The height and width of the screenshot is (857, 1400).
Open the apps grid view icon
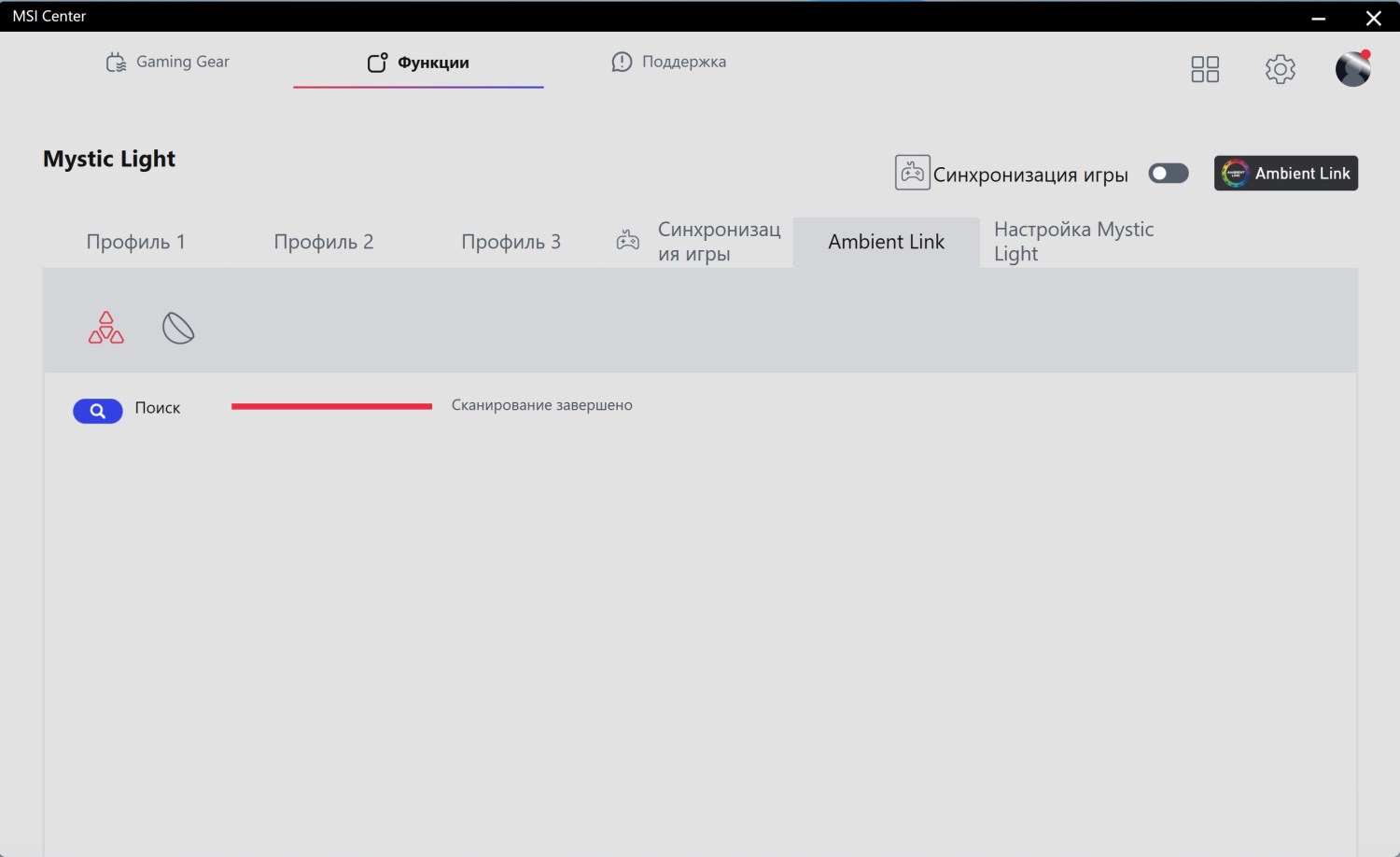coord(1205,69)
